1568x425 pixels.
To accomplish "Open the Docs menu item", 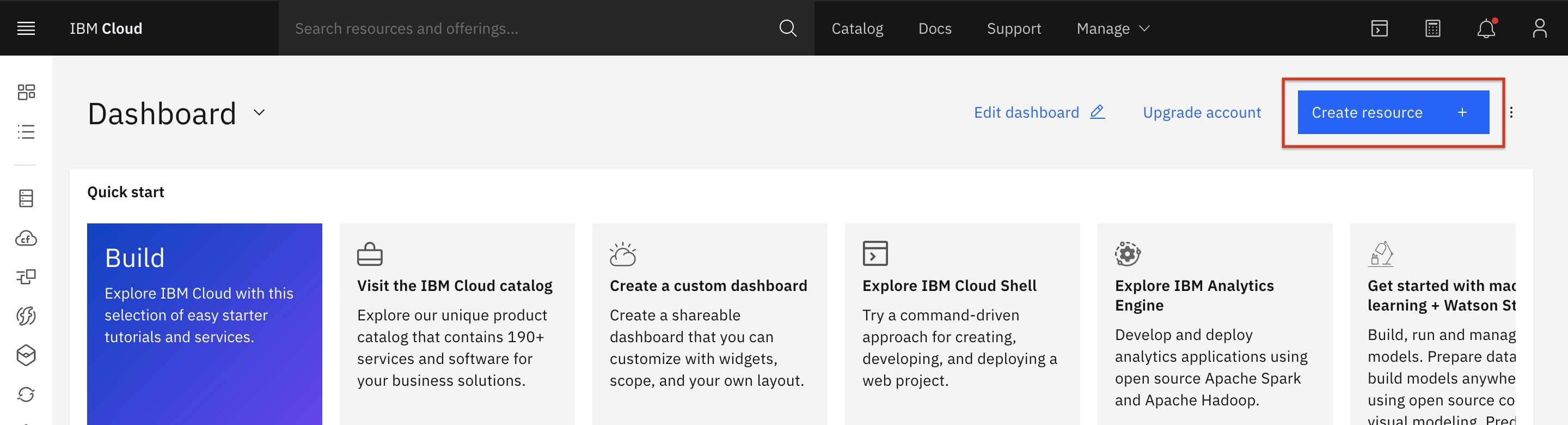I will [x=934, y=29].
